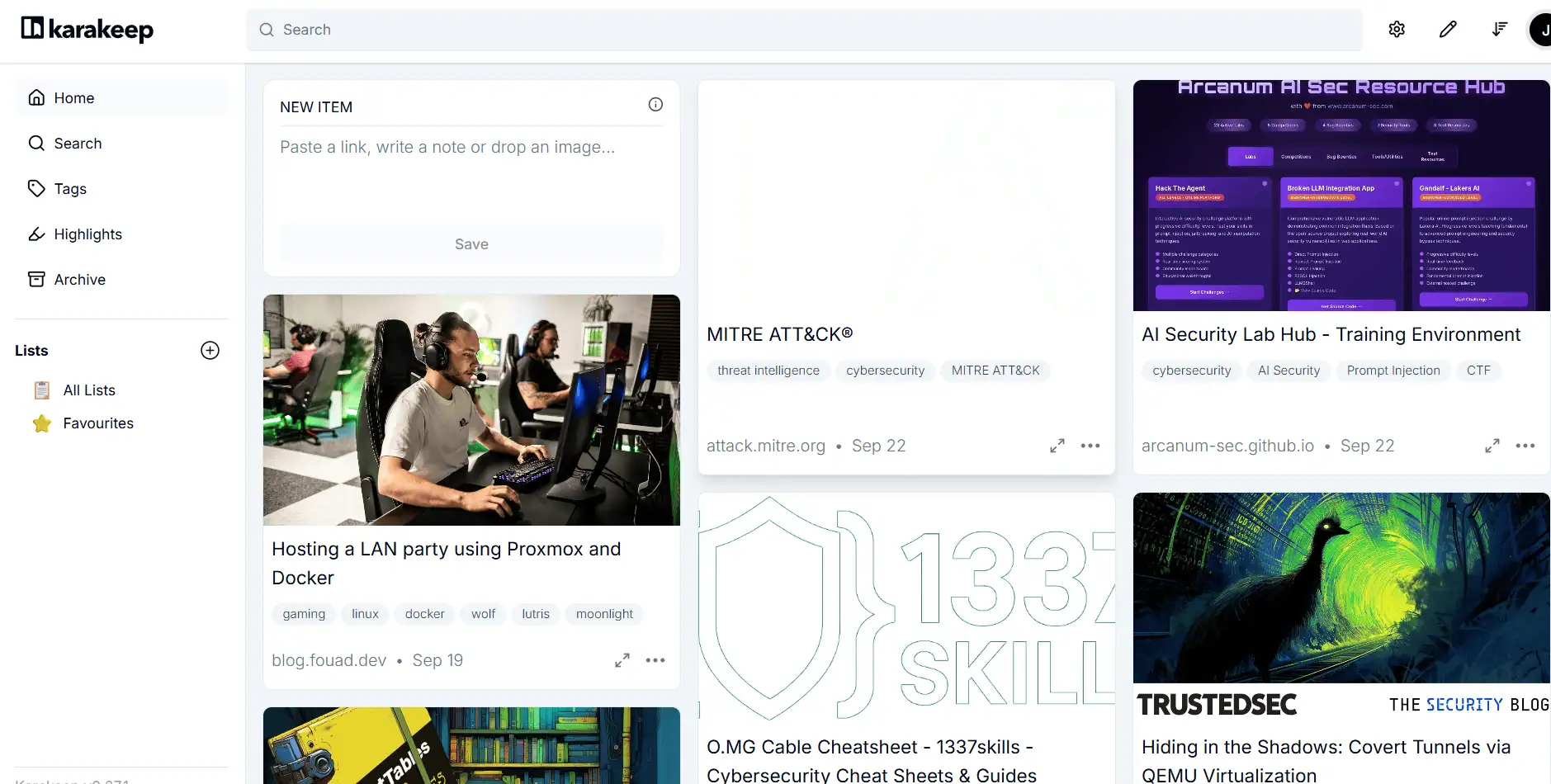1551x784 pixels.
Task: Select the docker tag
Action: [425, 614]
